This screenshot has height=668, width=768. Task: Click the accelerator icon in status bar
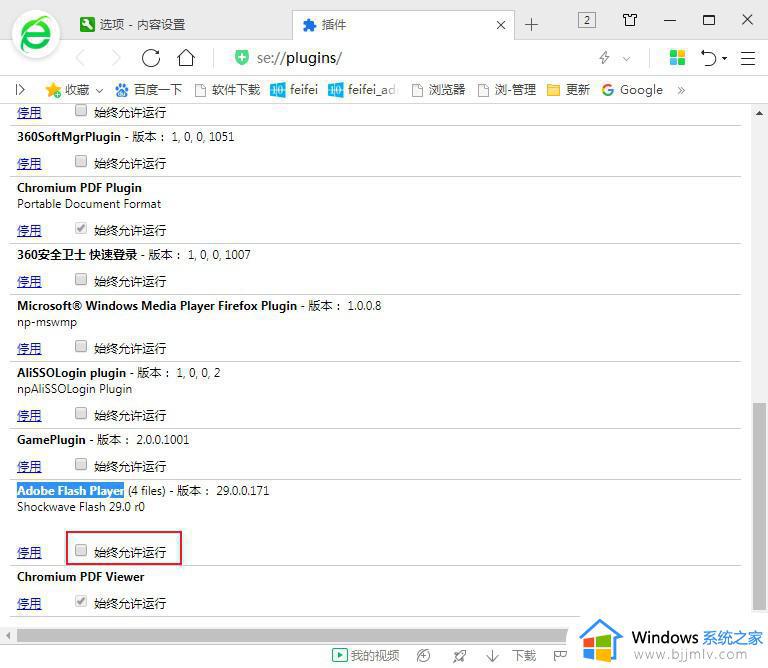pyautogui.click(x=423, y=655)
